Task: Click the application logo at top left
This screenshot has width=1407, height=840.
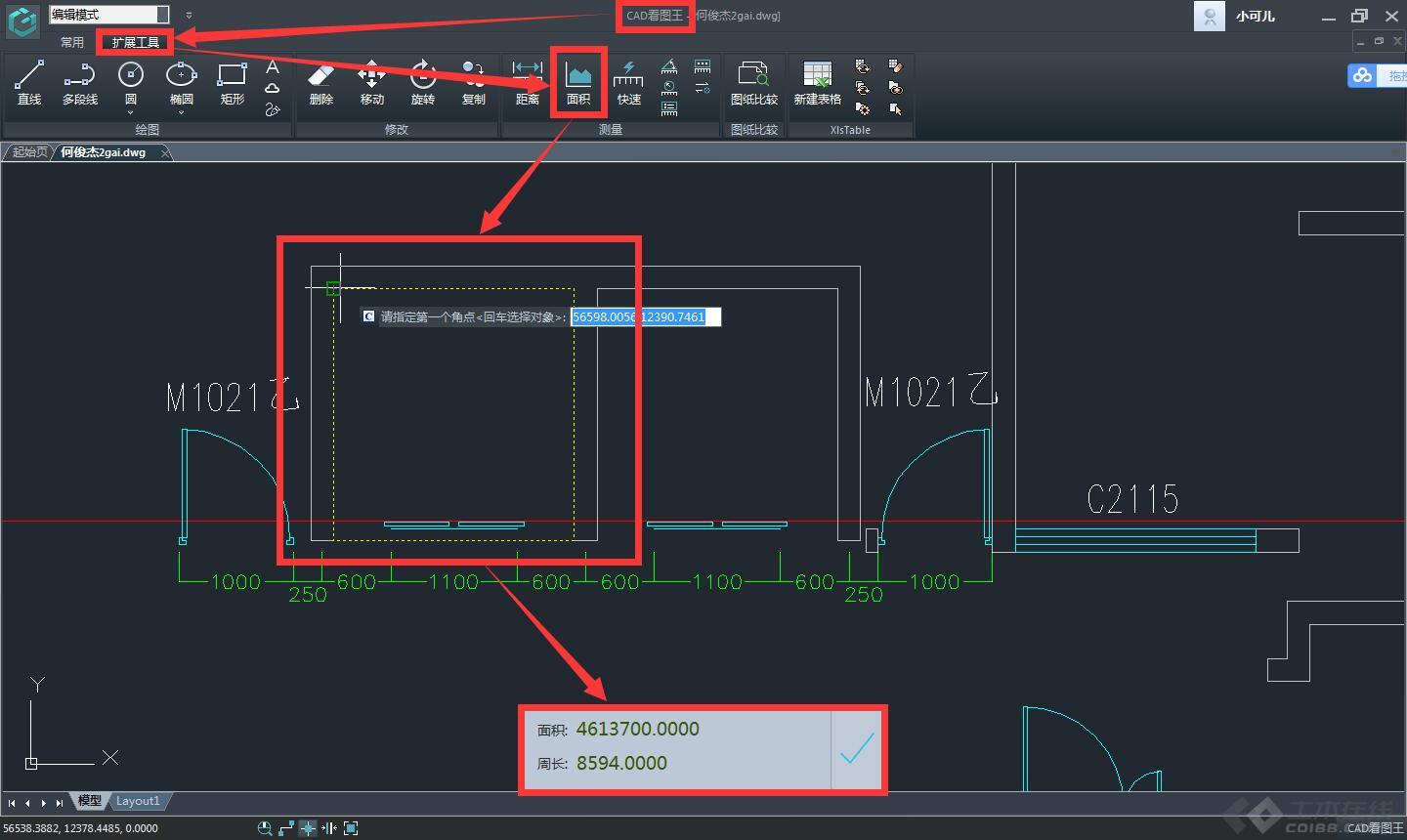Action: point(21,20)
